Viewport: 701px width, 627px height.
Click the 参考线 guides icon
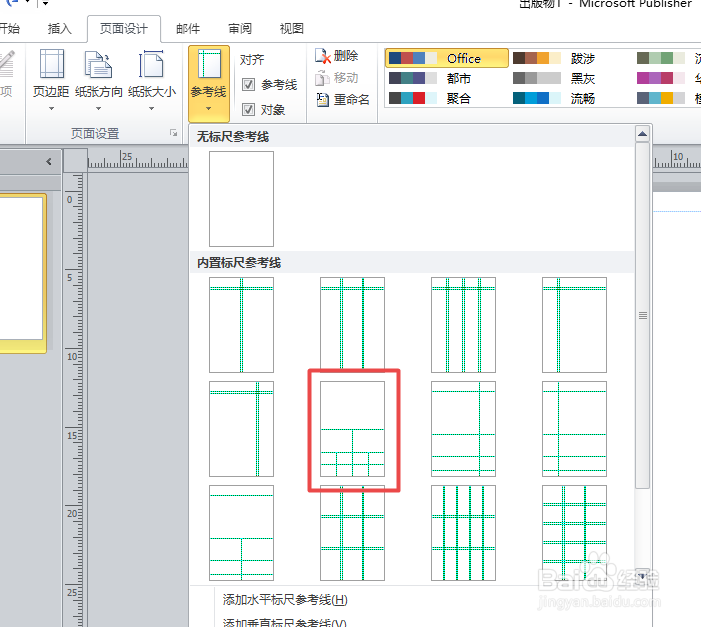pyautogui.click(x=209, y=65)
